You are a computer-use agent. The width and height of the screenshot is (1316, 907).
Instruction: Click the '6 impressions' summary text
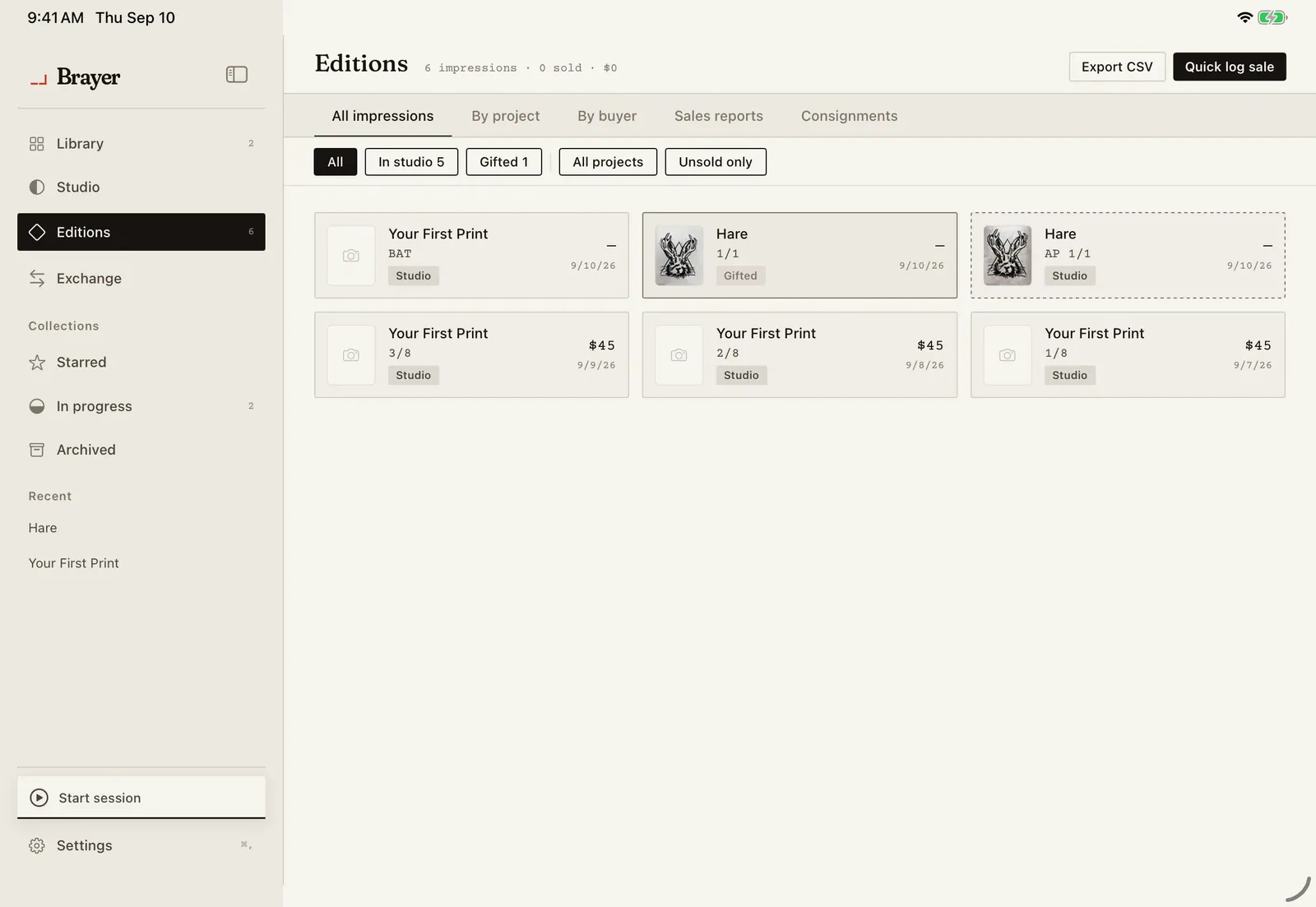point(470,68)
